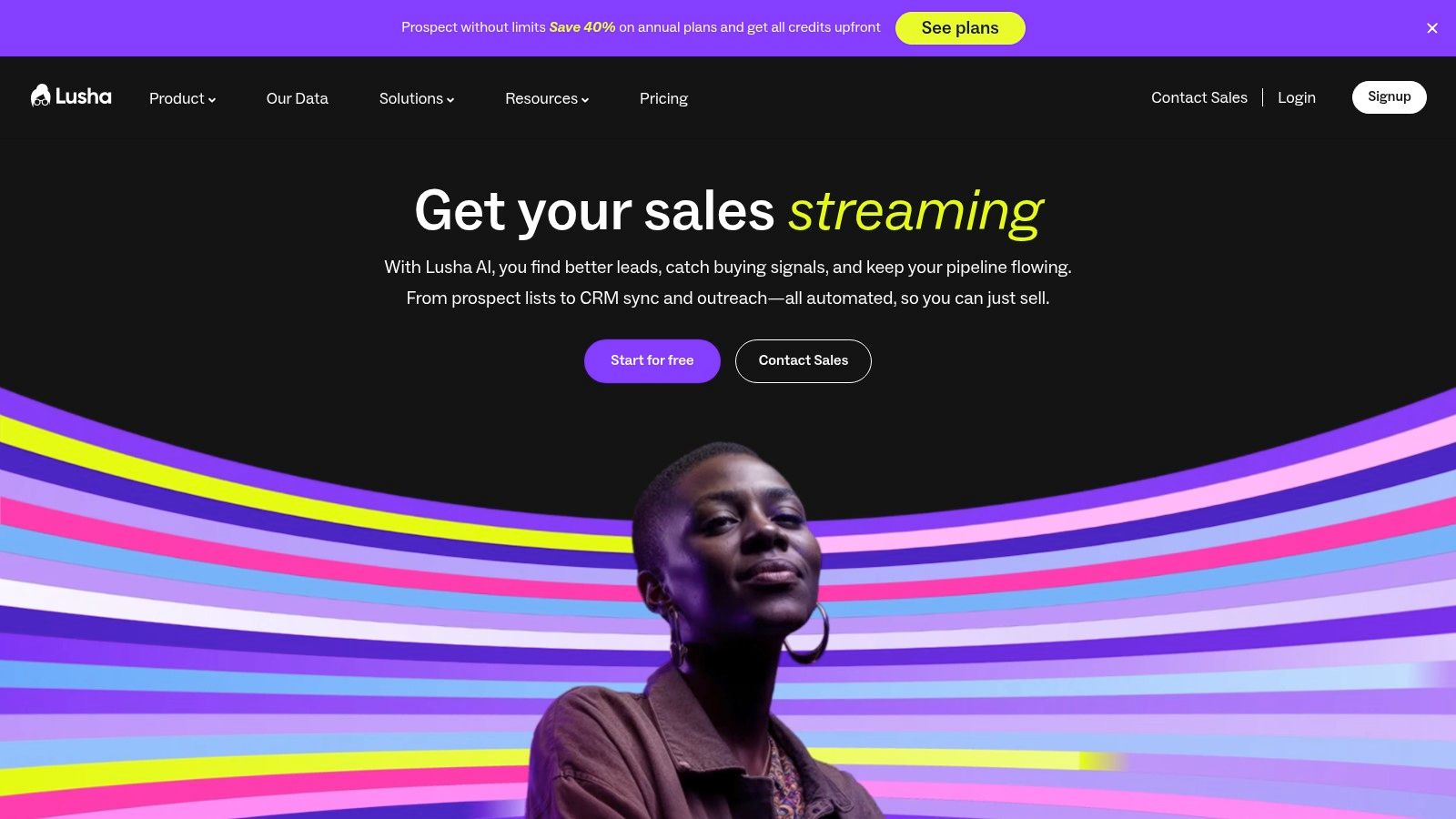The height and width of the screenshot is (819, 1456).
Task: Open the Our Data menu item
Action: pos(298,98)
